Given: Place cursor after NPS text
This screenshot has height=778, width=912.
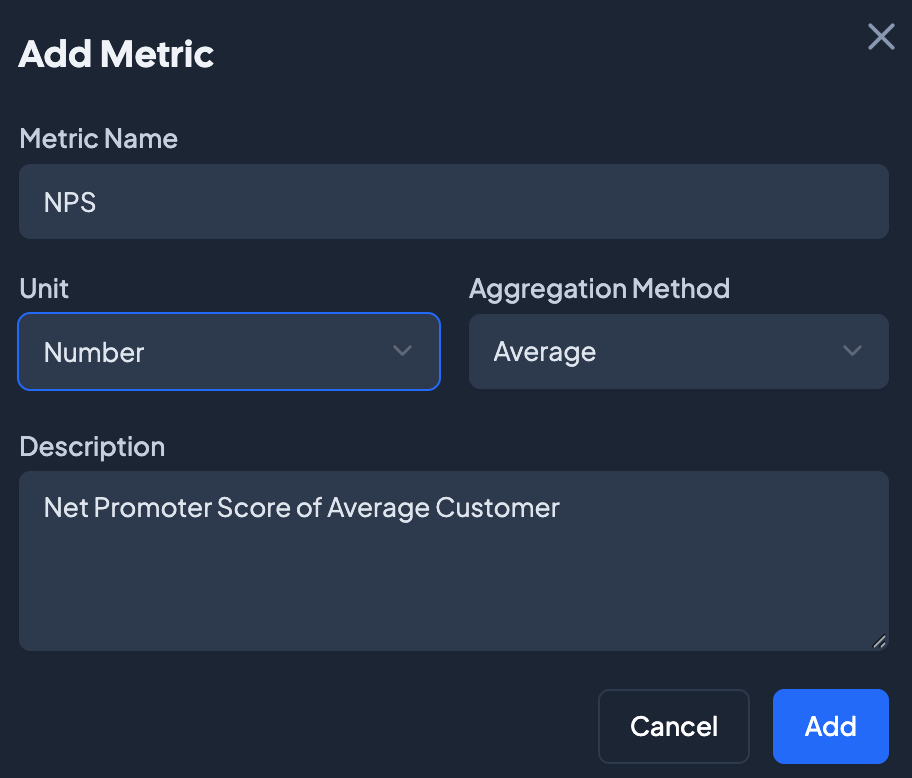Looking at the screenshot, I should coord(98,202).
